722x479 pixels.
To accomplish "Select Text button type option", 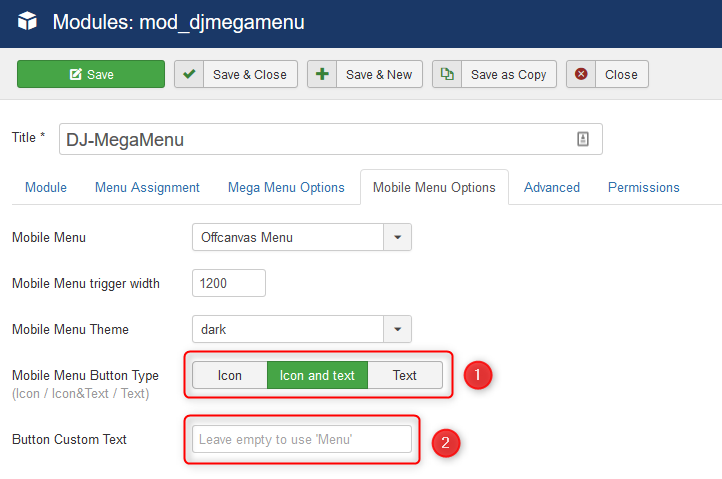I will click(x=405, y=375).
